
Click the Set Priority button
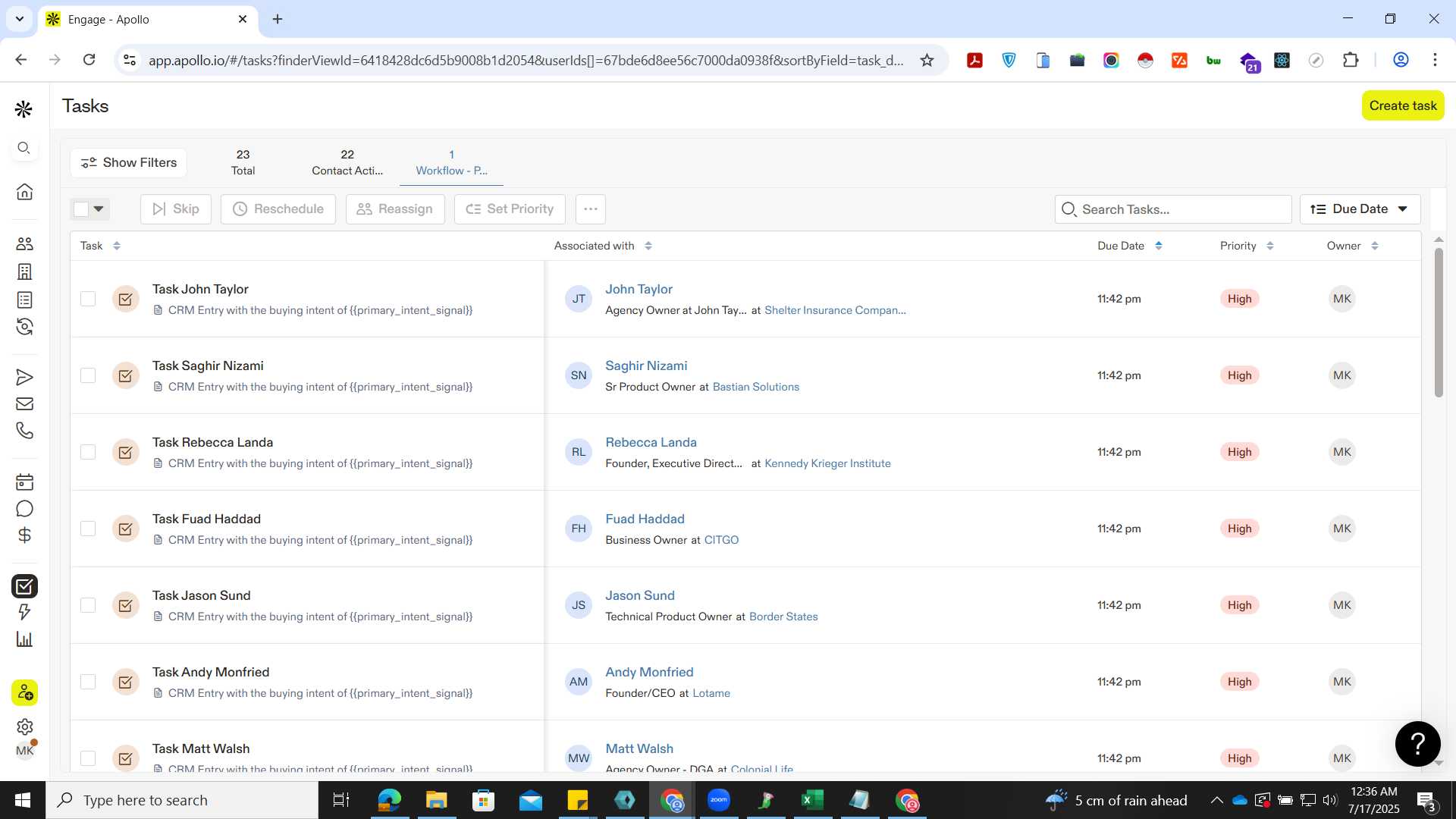click(510, 209)
